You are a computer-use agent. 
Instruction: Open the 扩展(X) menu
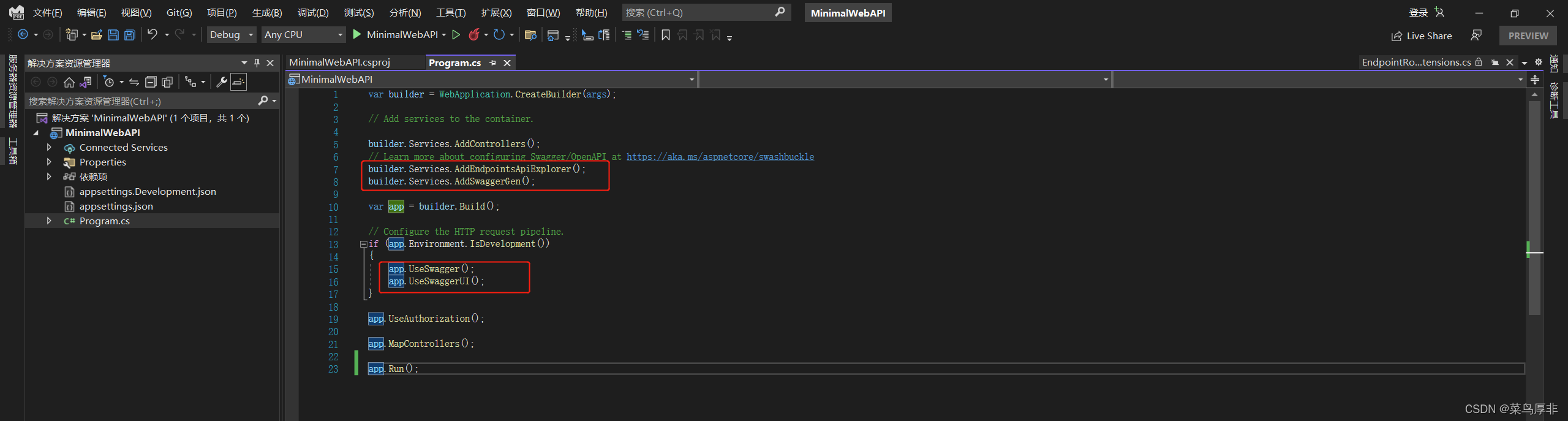tap(496, 13)
